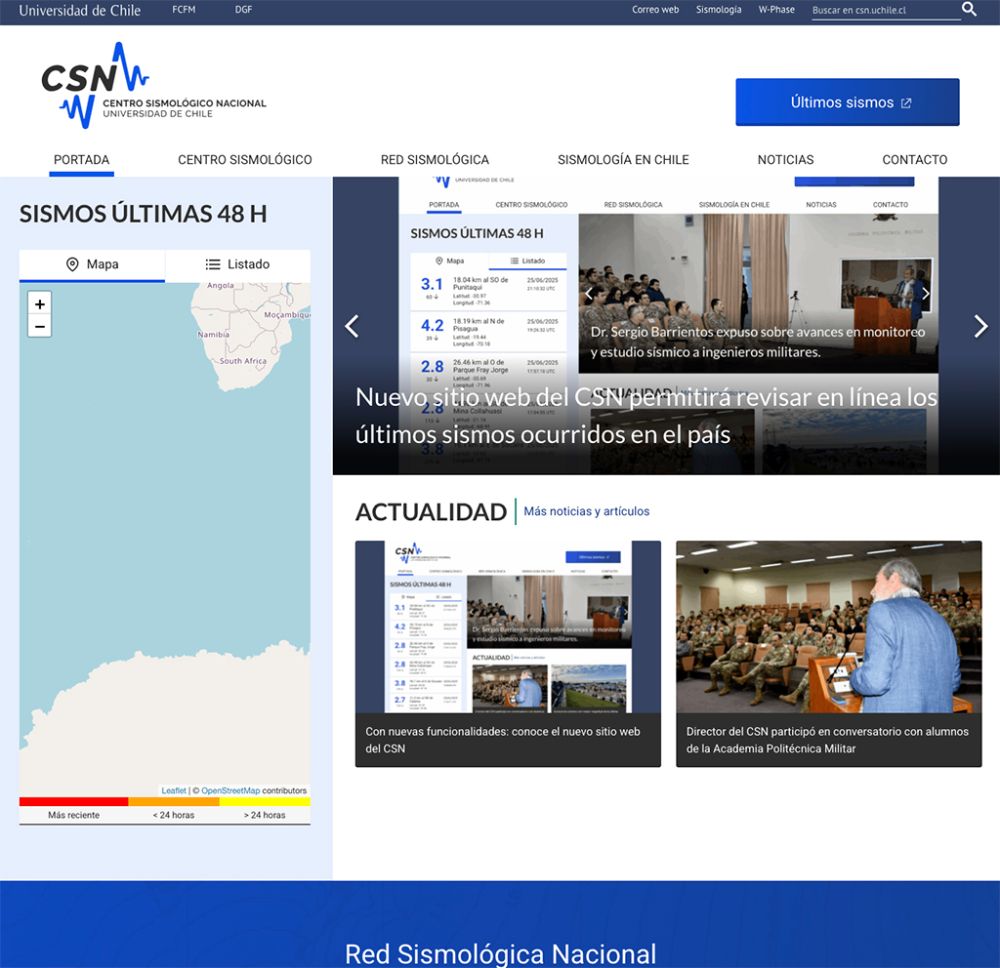This screenshot has width=1000, height=968.
Task: Advance to next carousel slide
Action: click(980, 326)
